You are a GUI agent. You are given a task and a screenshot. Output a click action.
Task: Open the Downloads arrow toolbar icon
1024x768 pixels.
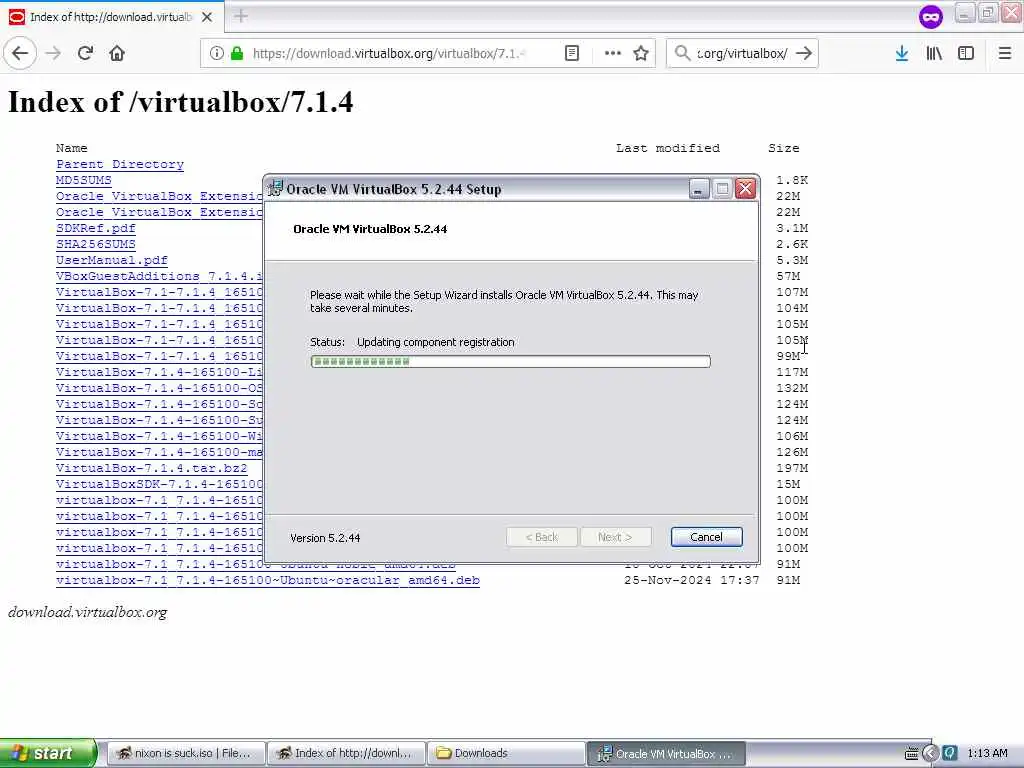(902, 53)
